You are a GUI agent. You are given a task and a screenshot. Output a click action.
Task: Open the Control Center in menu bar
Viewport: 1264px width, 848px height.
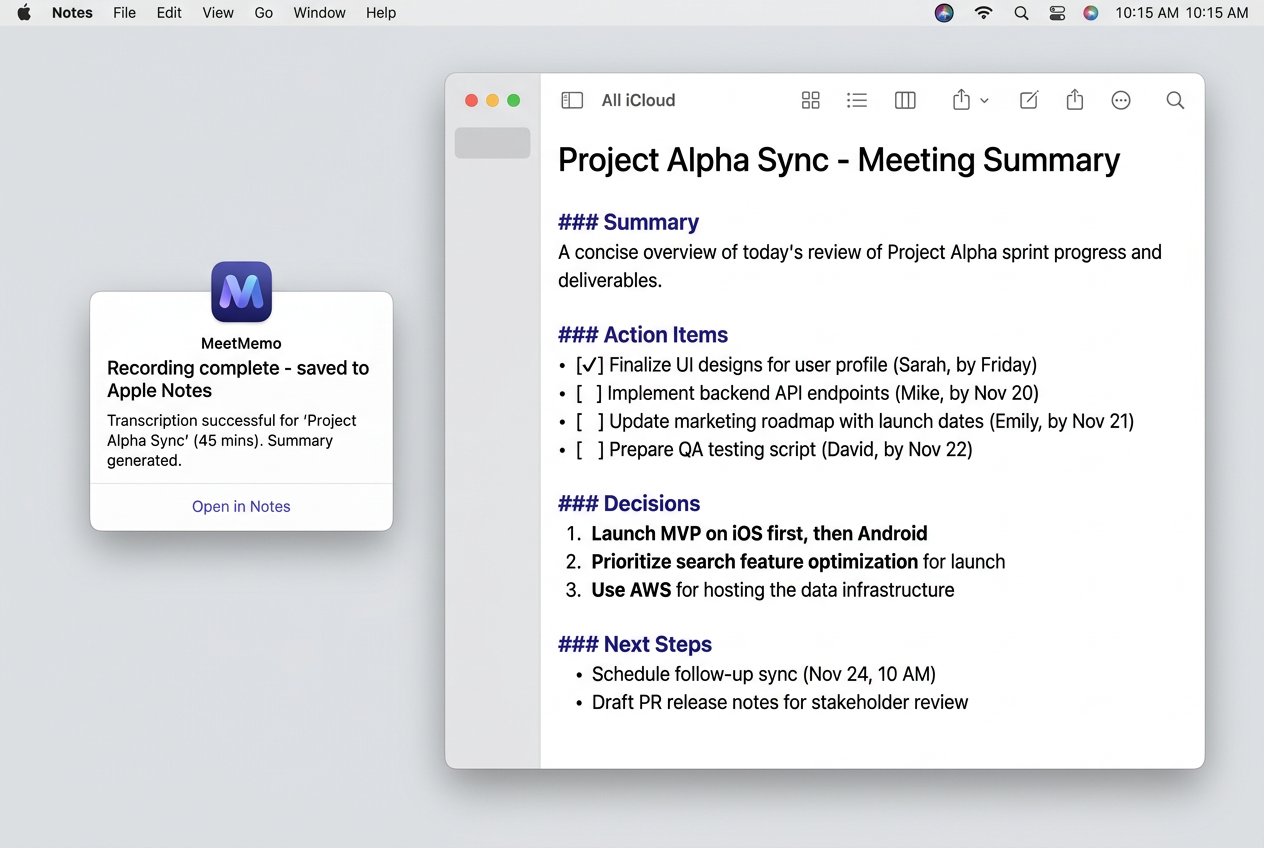[x=1057, y=13]
